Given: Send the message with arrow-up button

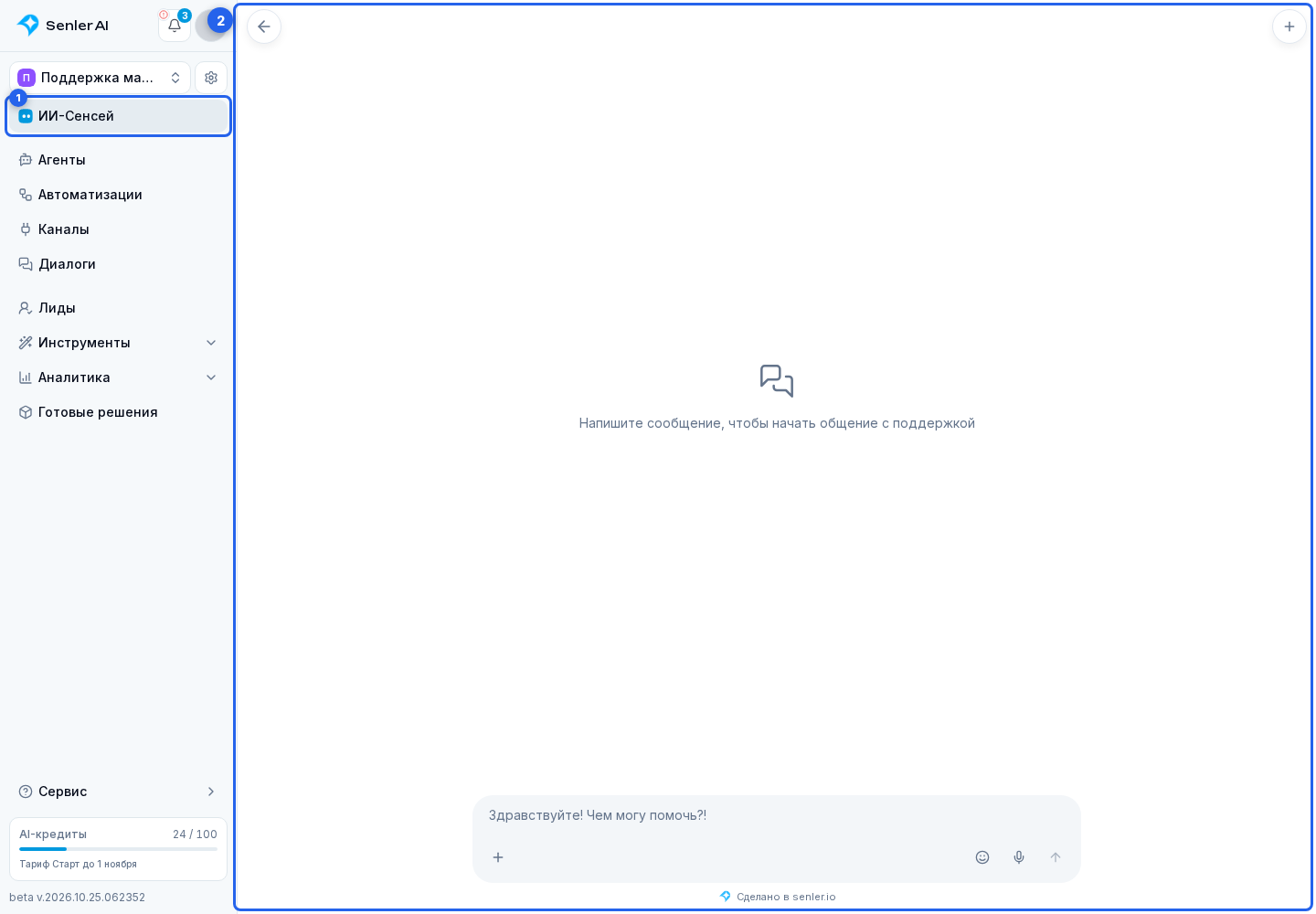Looking at the screenshot, I should (x=1056, y=857).
